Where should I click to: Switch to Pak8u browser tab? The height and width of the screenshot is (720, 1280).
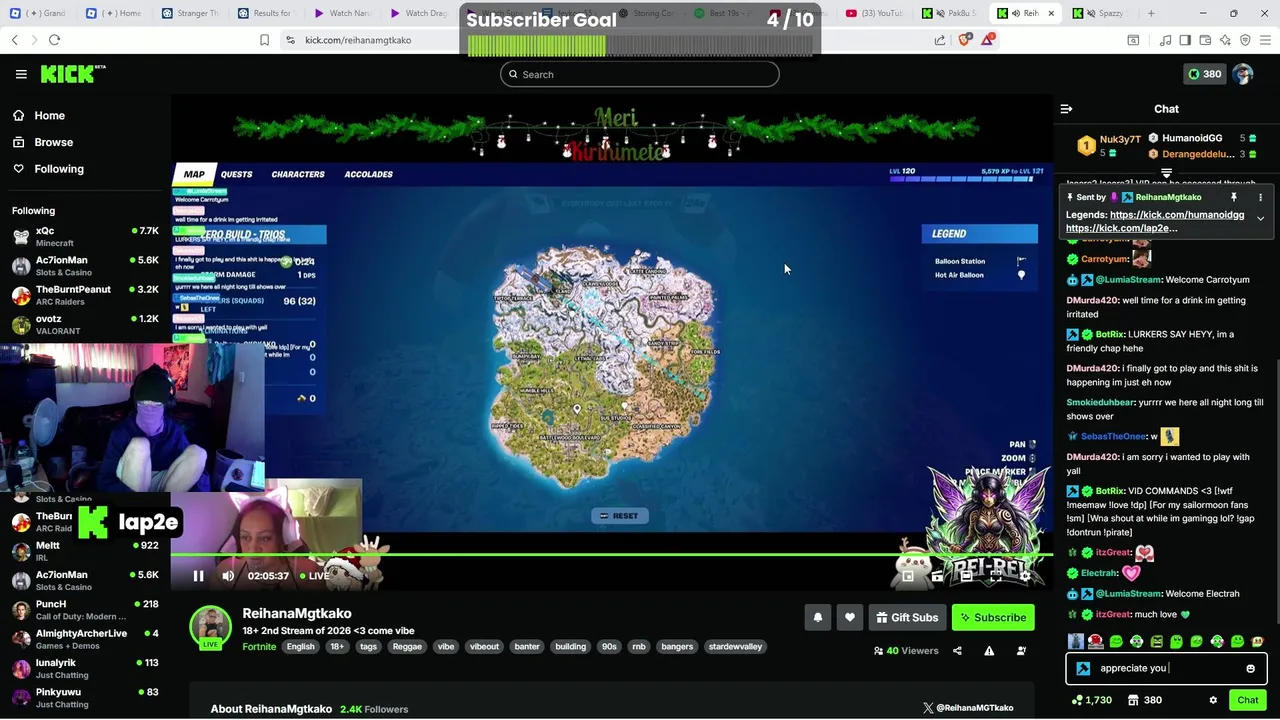click(x=950, y=13)
